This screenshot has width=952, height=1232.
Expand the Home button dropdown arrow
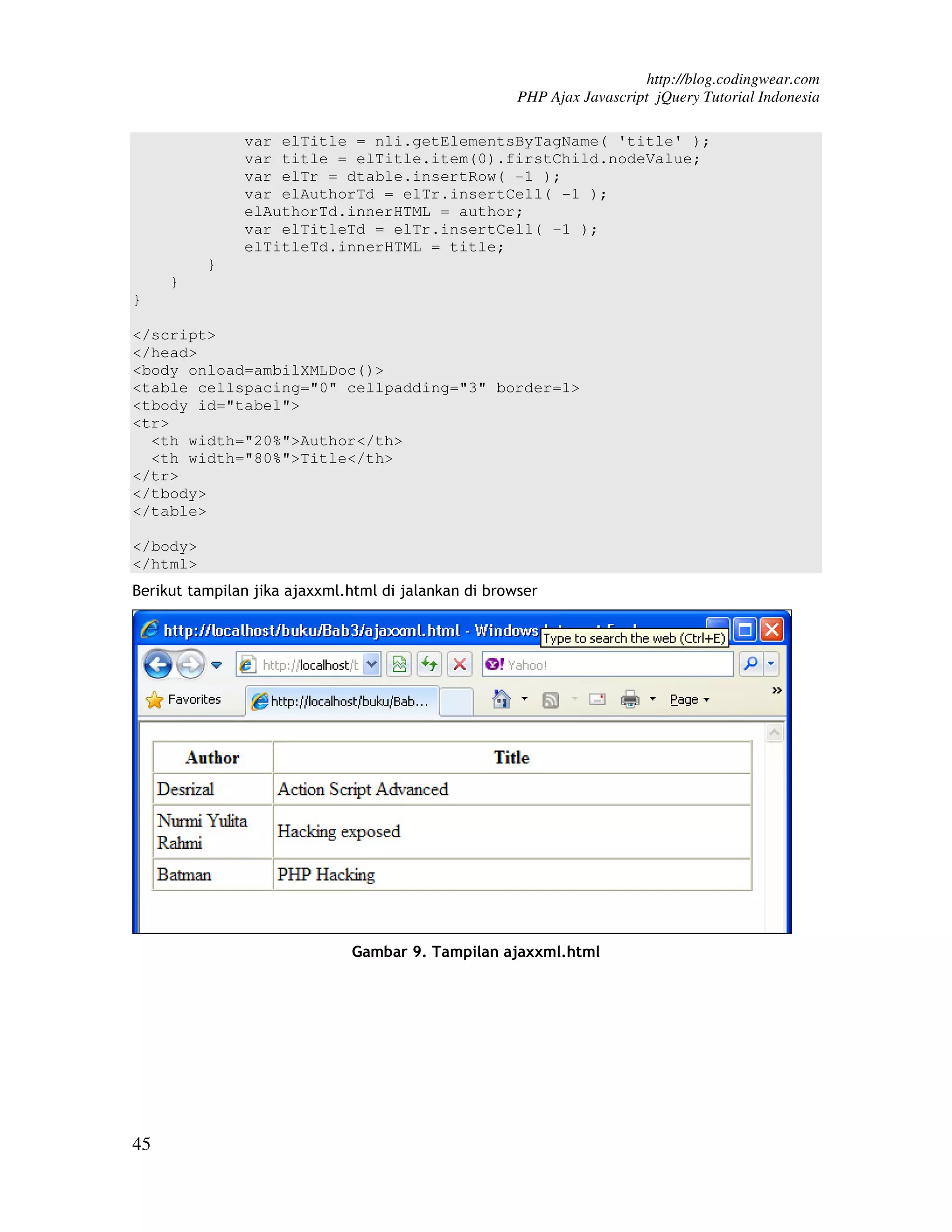click(524, 699)
